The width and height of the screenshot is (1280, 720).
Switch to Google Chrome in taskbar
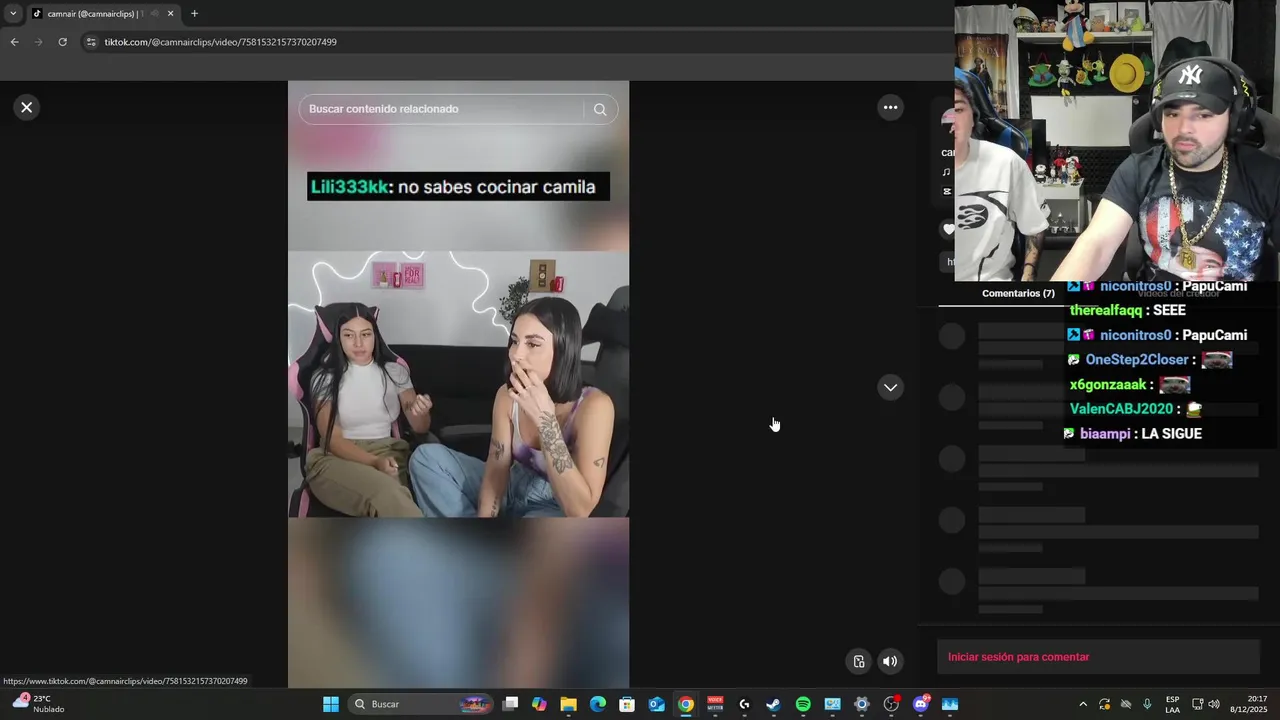tap(686, 704)
